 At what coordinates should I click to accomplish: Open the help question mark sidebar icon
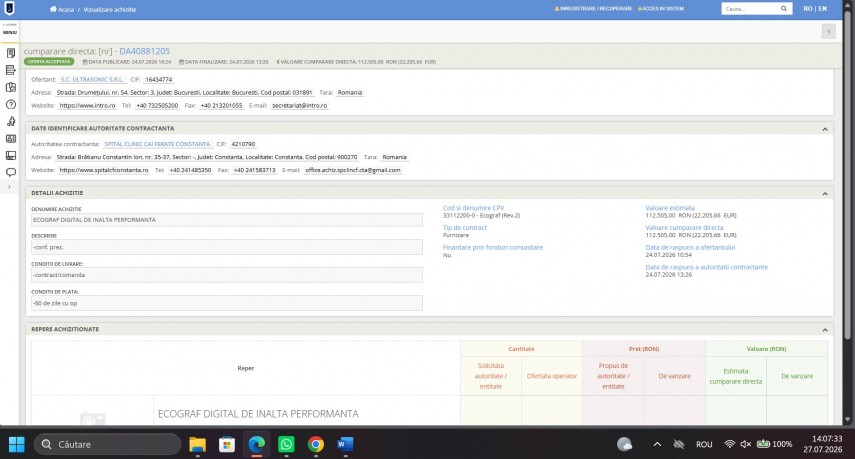click(x=10, y=104)
